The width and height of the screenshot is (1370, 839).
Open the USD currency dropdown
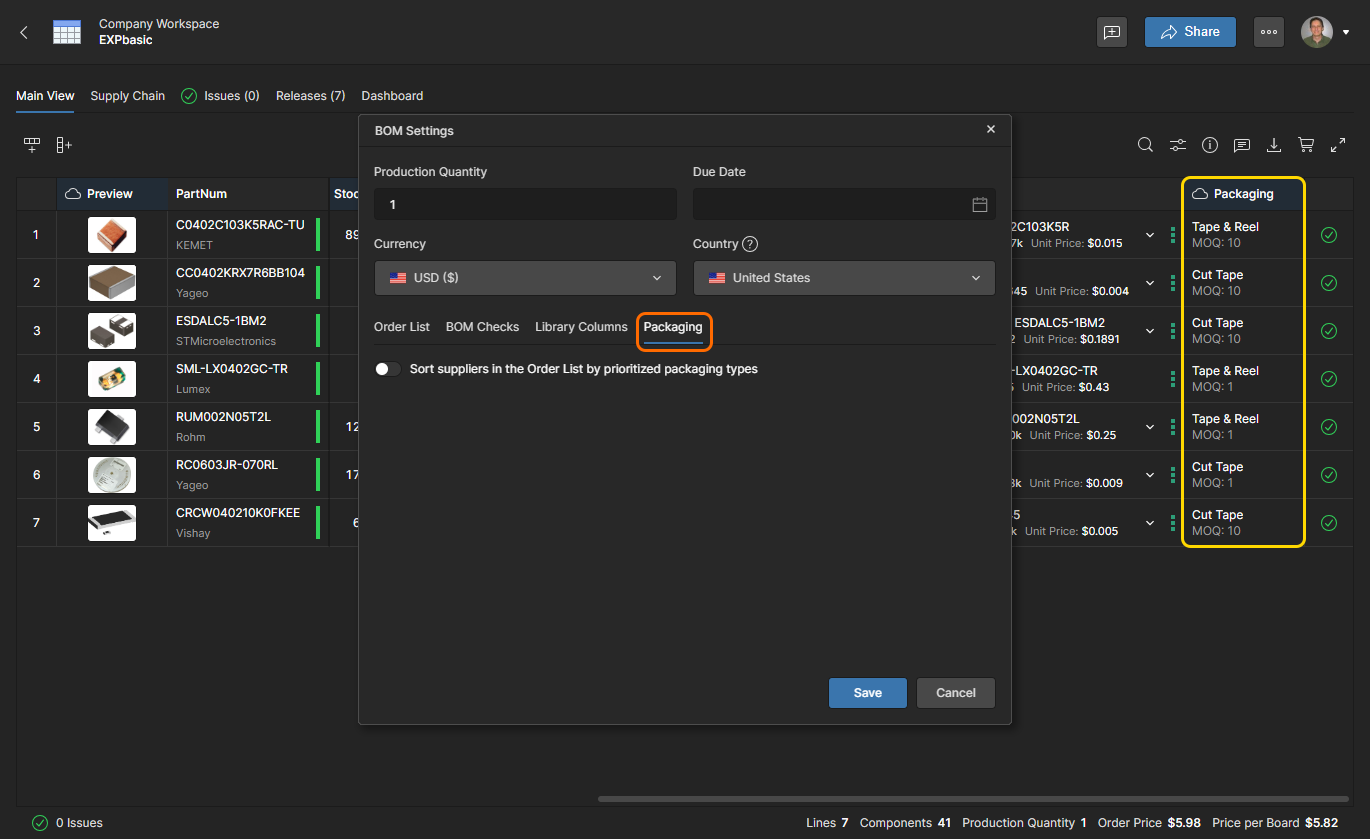525,278
